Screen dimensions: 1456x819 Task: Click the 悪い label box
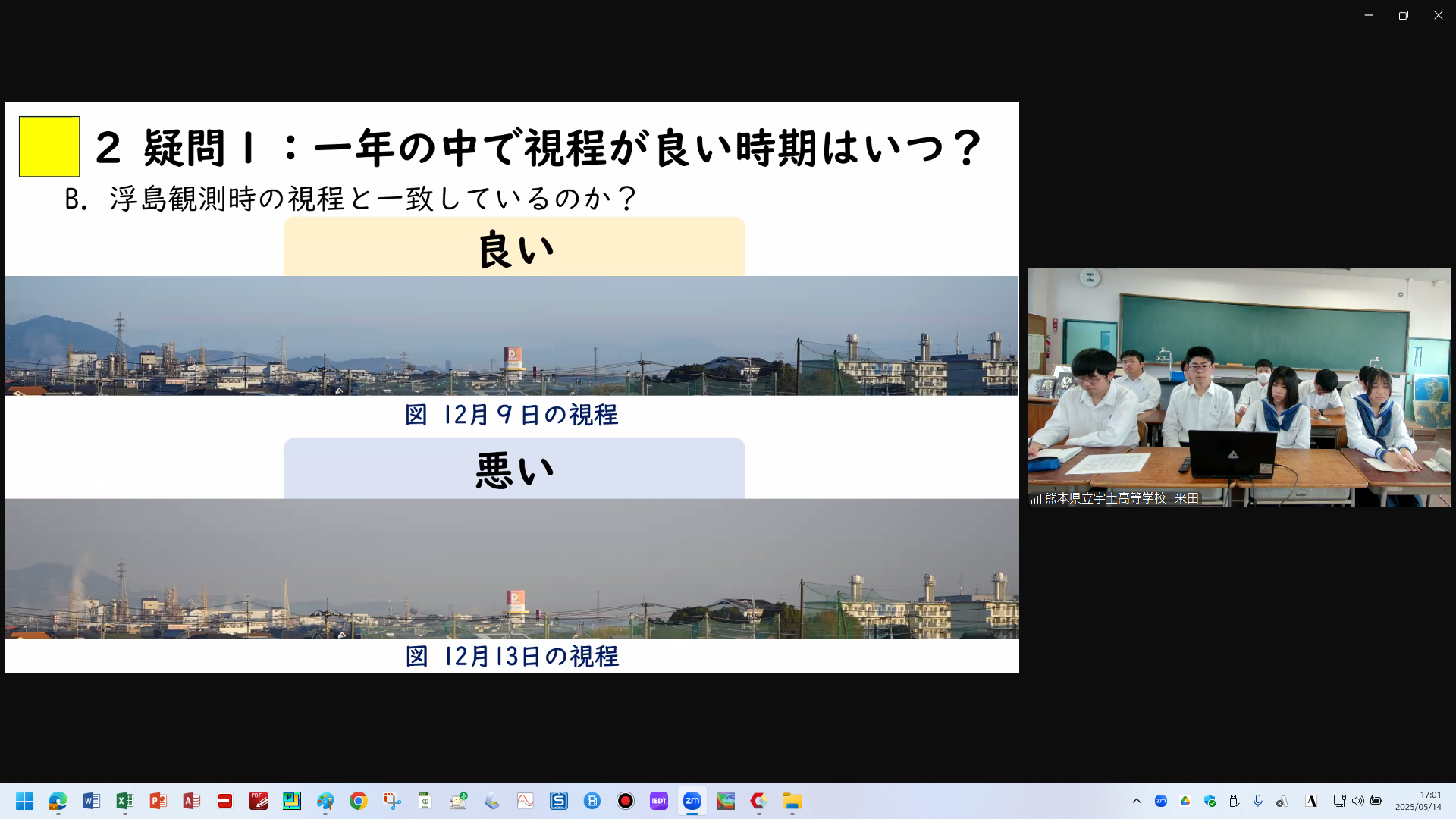pyautogui.click(x=514, y=468)
